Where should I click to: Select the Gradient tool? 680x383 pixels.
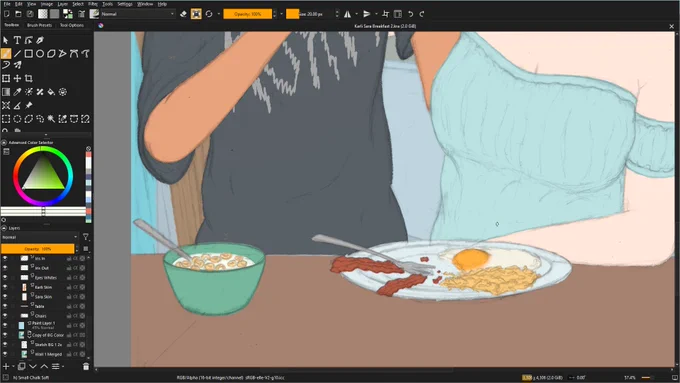tap(6, 92)
